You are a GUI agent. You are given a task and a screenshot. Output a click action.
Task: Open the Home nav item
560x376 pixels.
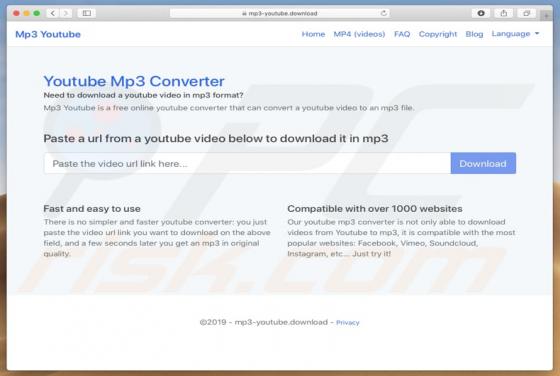(313, 34)
